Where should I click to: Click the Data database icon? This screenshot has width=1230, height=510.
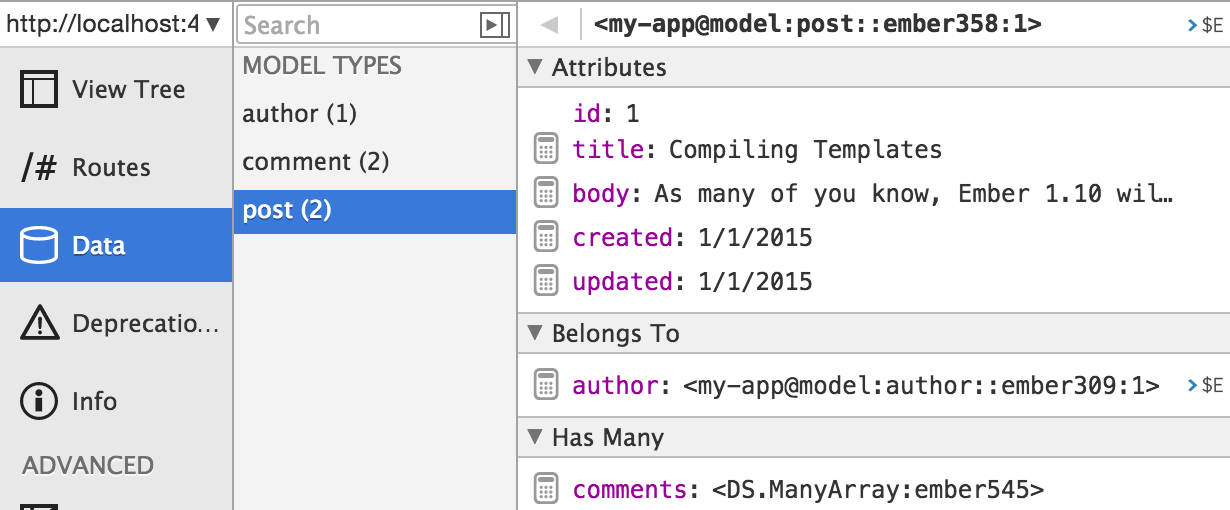point(40,246)
